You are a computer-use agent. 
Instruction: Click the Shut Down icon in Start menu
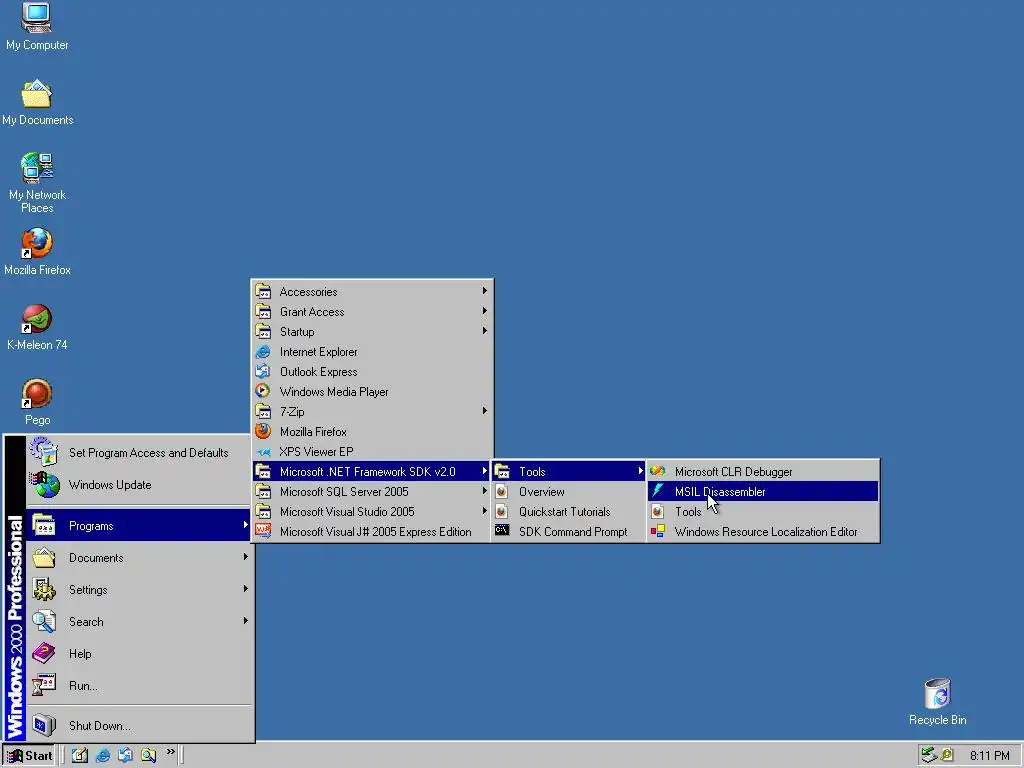44,725
